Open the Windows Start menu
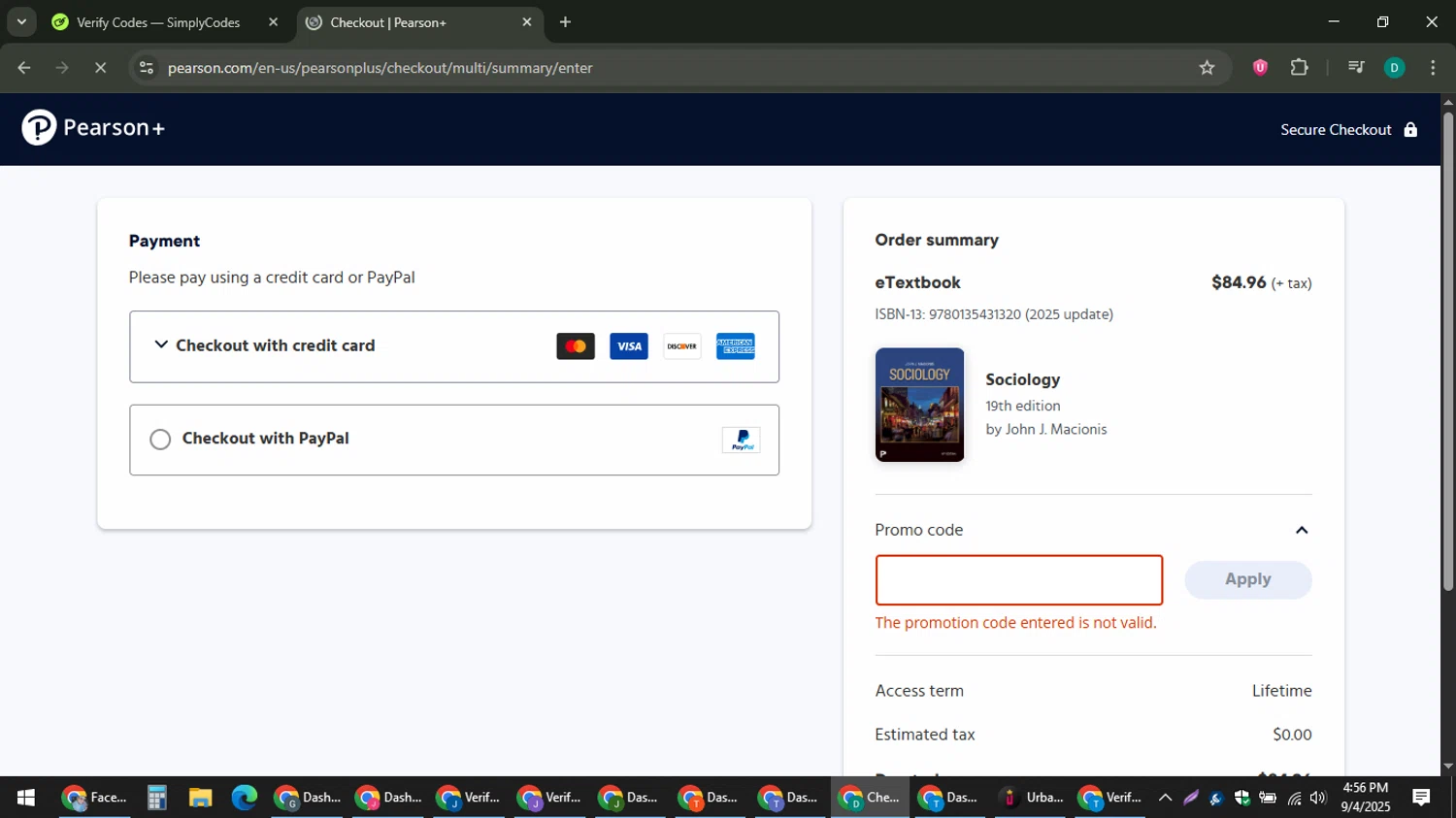Screen dimensions: 1456x818 pyautogui.click(x=26, y=798)
